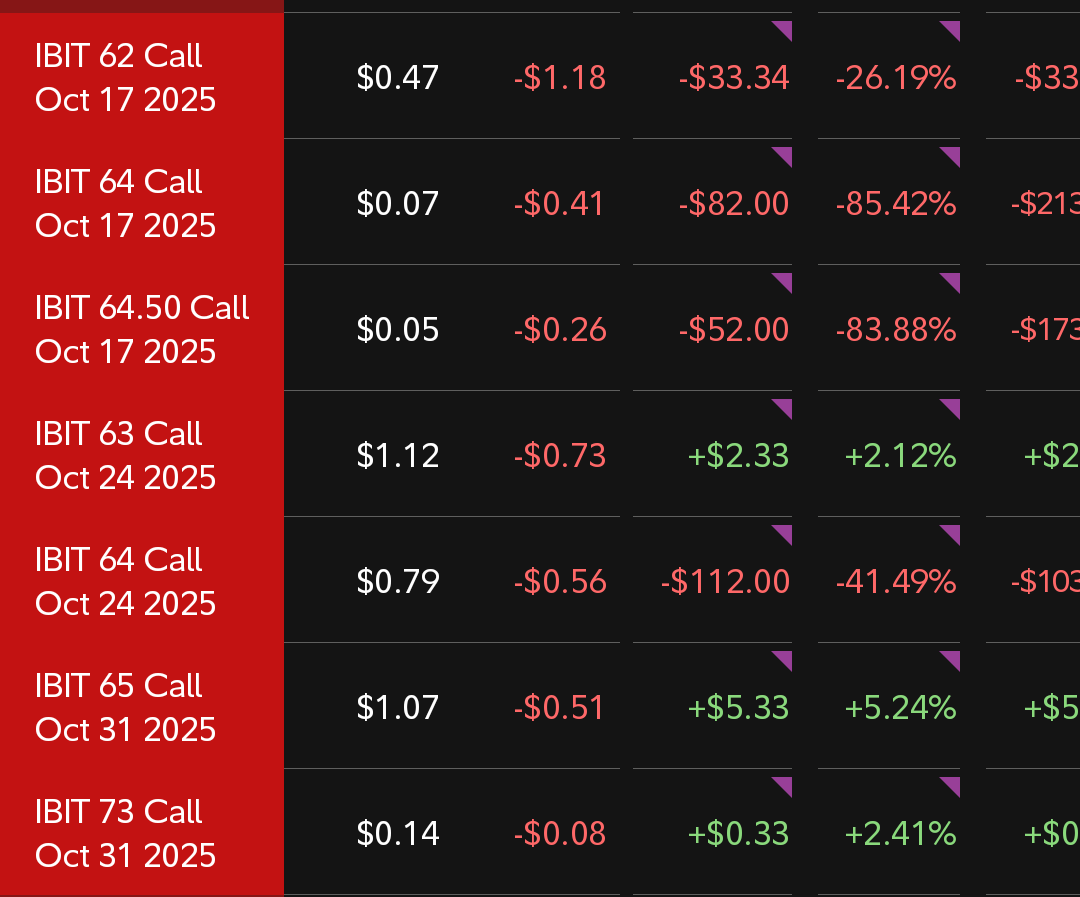Click purple flag above -$82.00 value
The height and width of the screenshot is (897, 1080).
784,156
